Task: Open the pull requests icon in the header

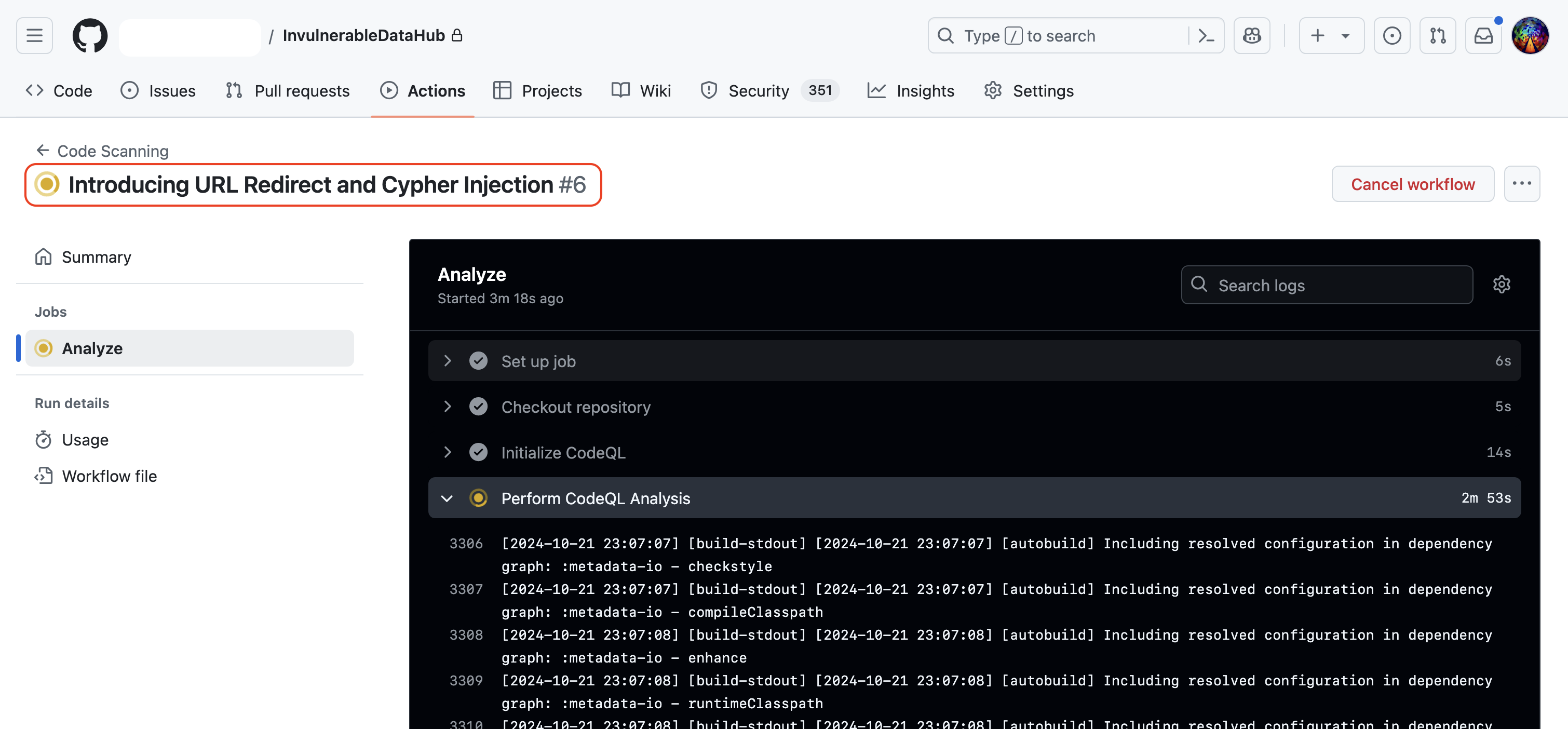Action: pyautogui.click(x=1437, y=36)
